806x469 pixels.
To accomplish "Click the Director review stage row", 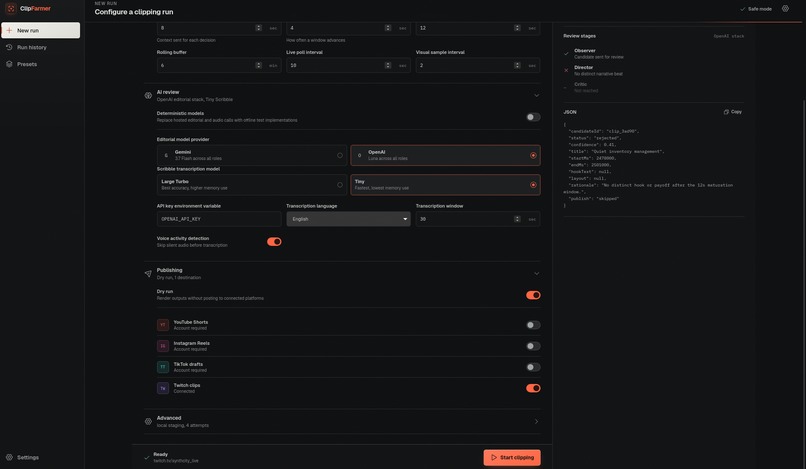I will [654, 70].
